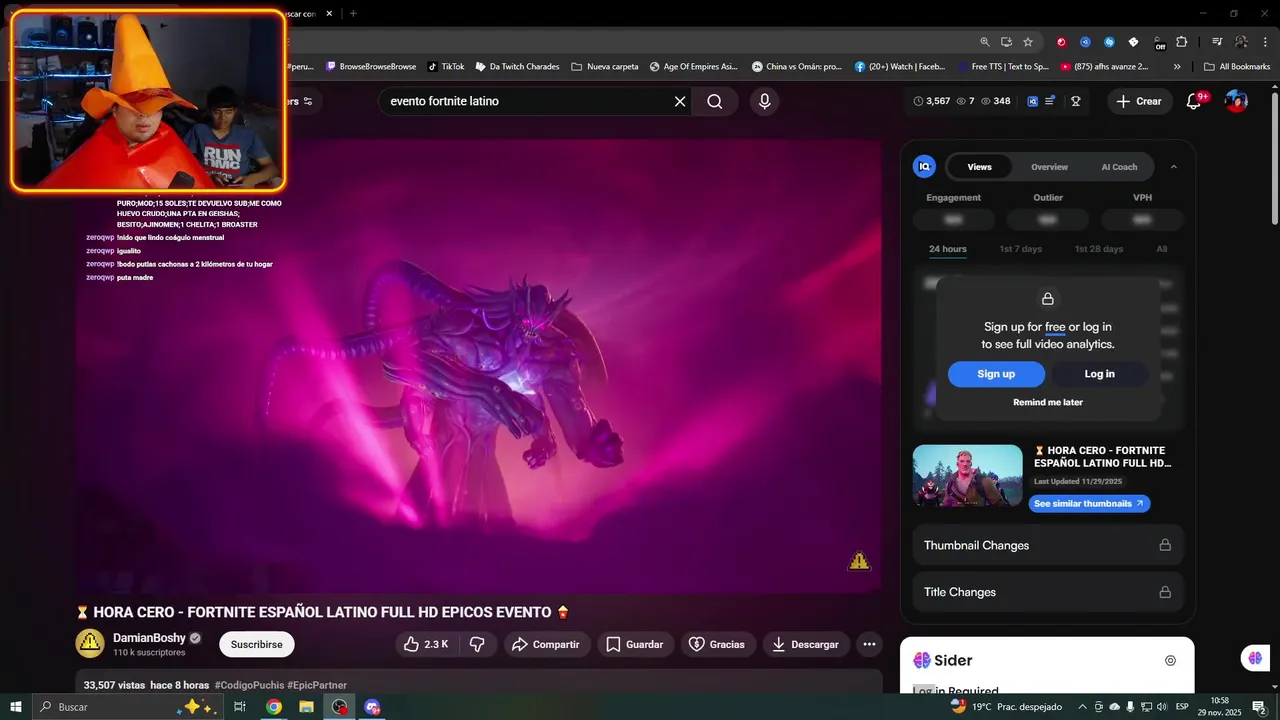
Task: Select the All time range
Action: (x=1162, y=249)
